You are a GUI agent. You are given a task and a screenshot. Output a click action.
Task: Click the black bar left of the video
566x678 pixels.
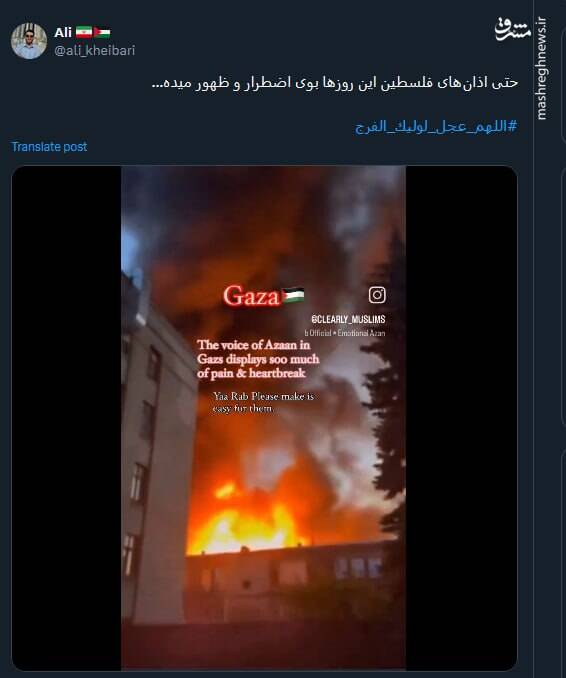coord(66,418)
